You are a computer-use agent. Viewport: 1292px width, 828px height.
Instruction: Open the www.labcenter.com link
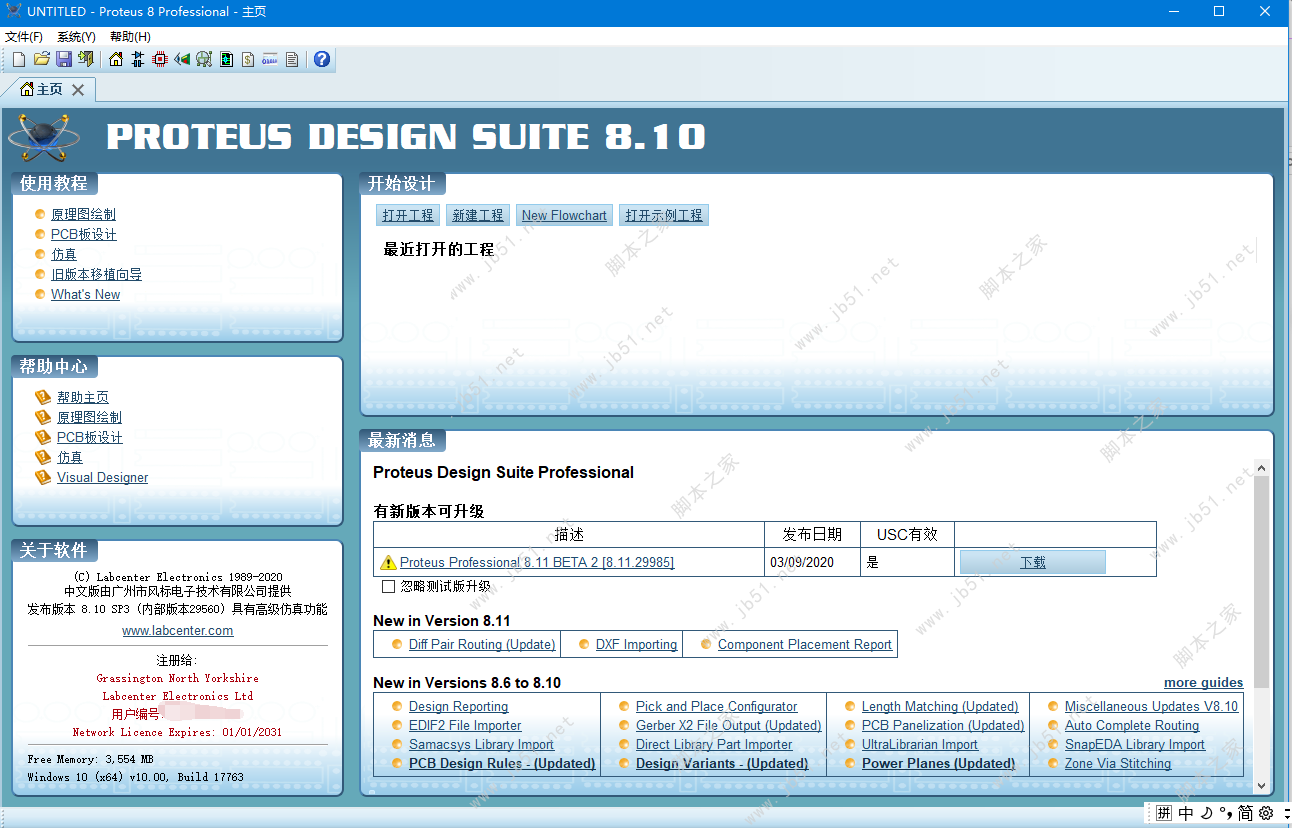pos(177,630)
